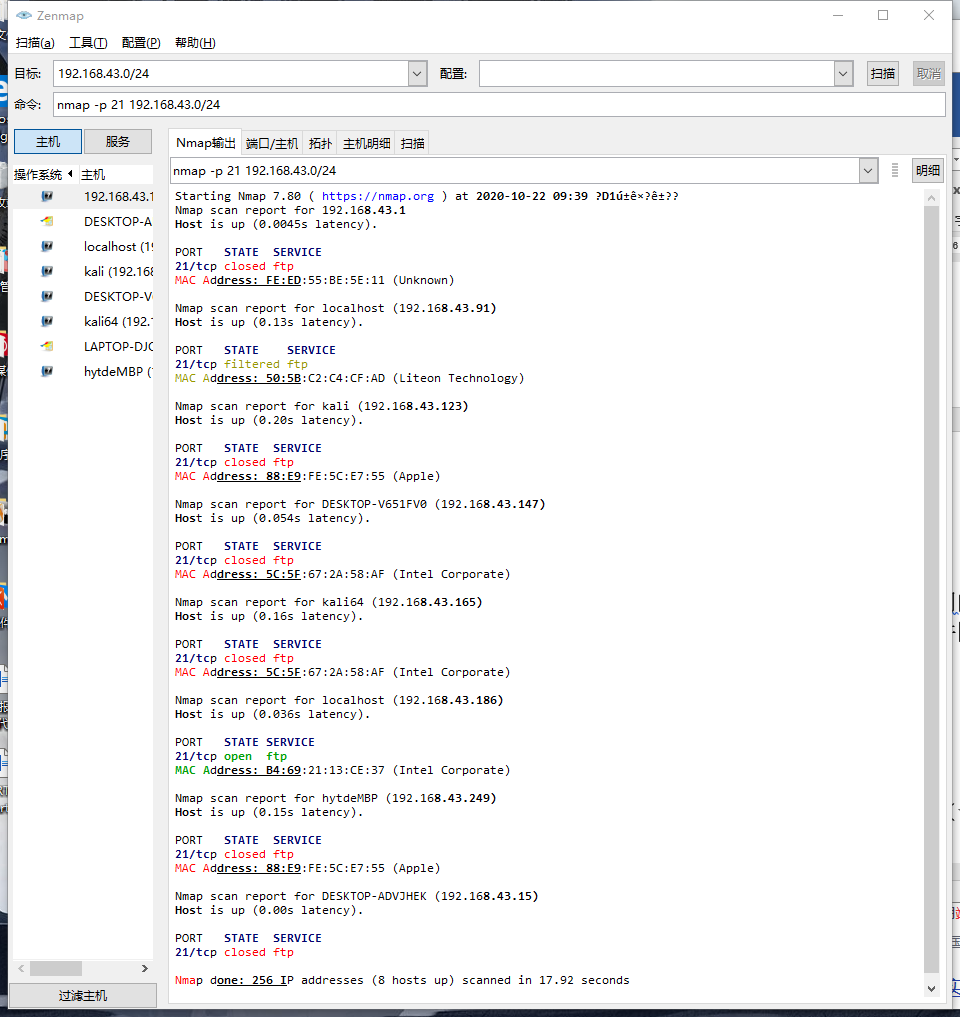Image resolution: width=960 pixels, height=1017 pixels.
Task: Click the output scroll down arrow
Action: (x=931, y=989)
